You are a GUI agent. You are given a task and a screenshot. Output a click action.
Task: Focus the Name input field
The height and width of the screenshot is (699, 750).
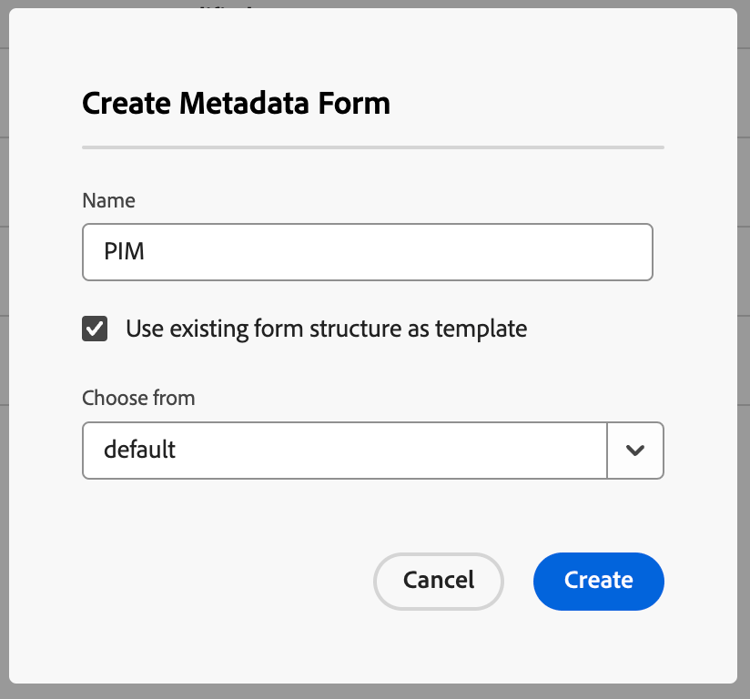367,251
